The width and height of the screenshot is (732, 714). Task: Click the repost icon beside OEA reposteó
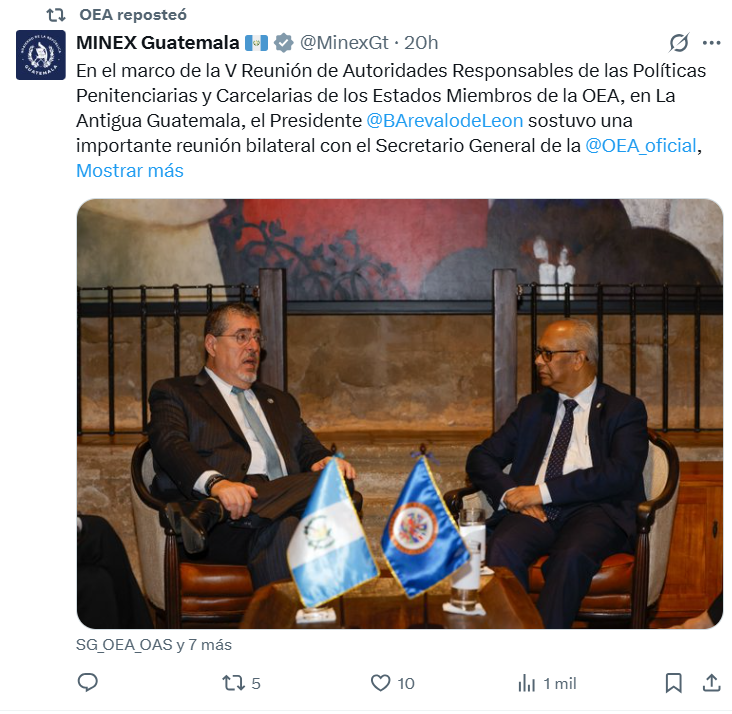click(x=56, y=15)
